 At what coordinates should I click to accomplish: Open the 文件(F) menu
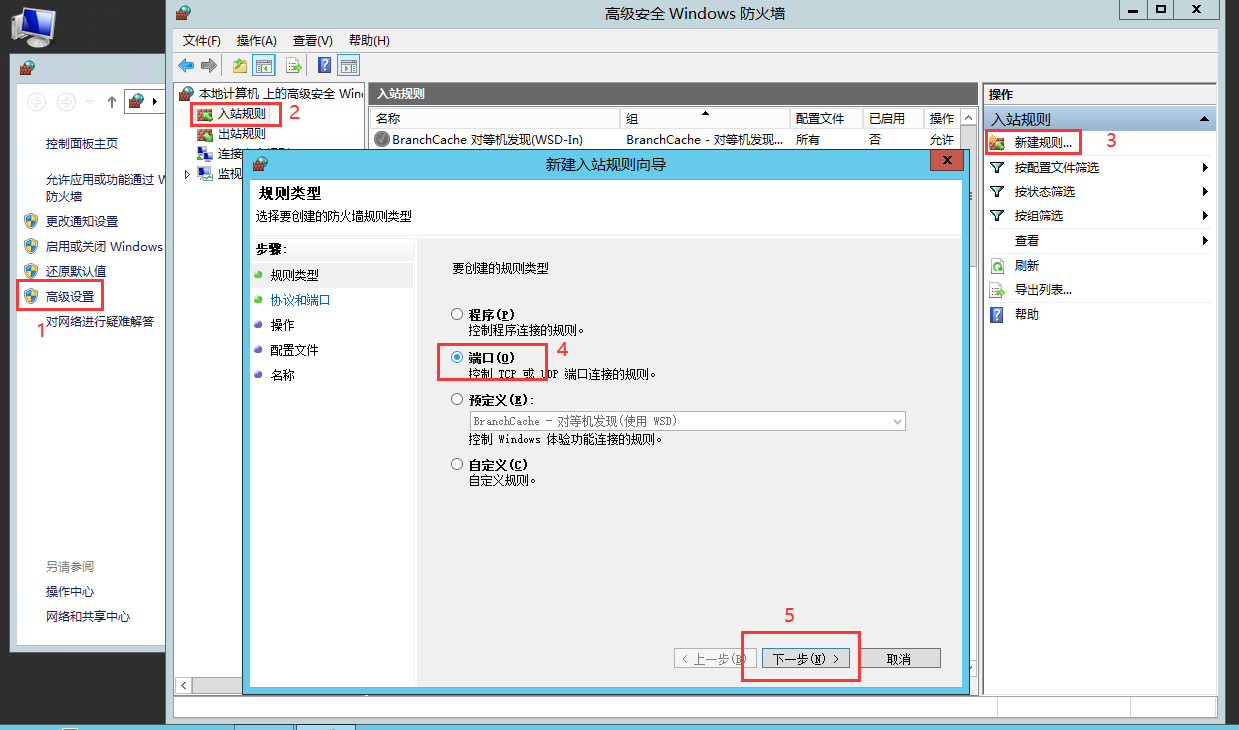click(x=202, y=40)
